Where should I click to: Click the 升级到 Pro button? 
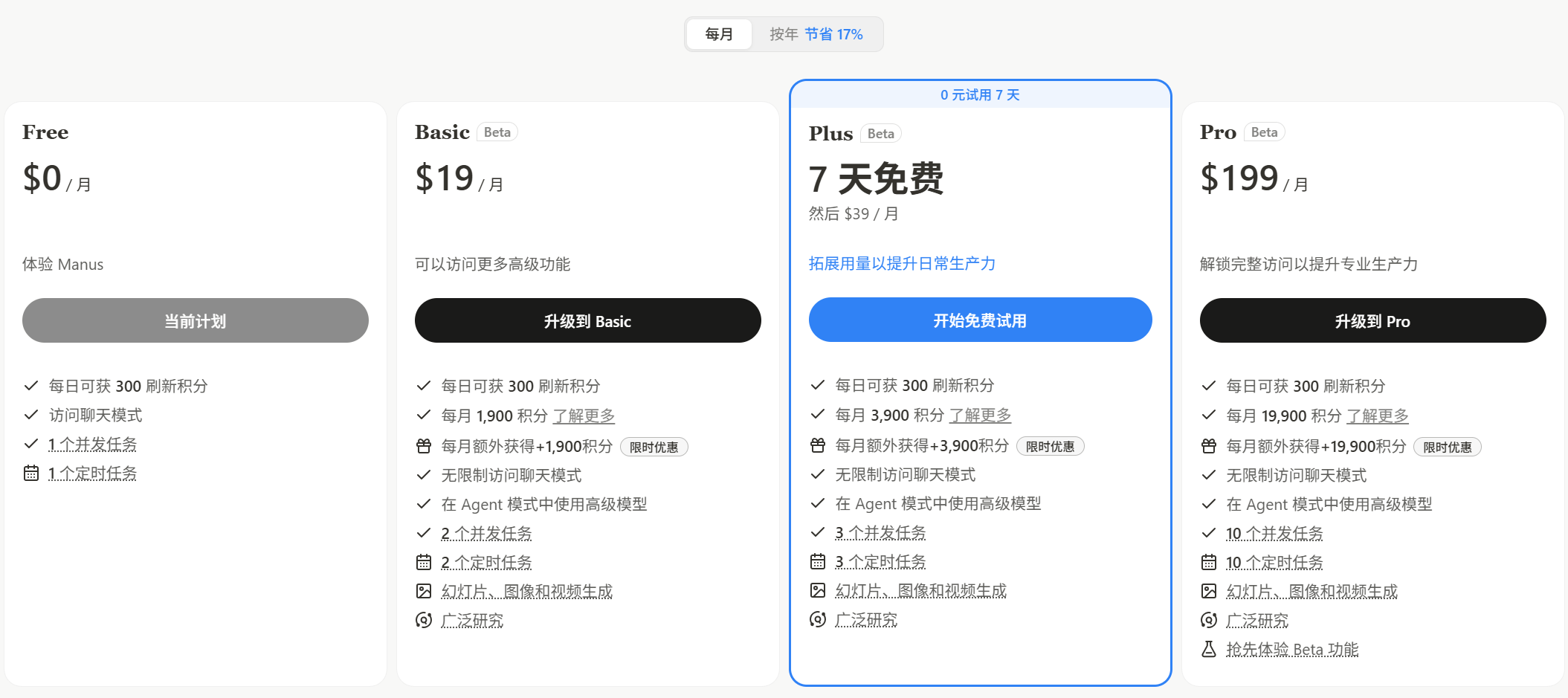[1372, 320]
